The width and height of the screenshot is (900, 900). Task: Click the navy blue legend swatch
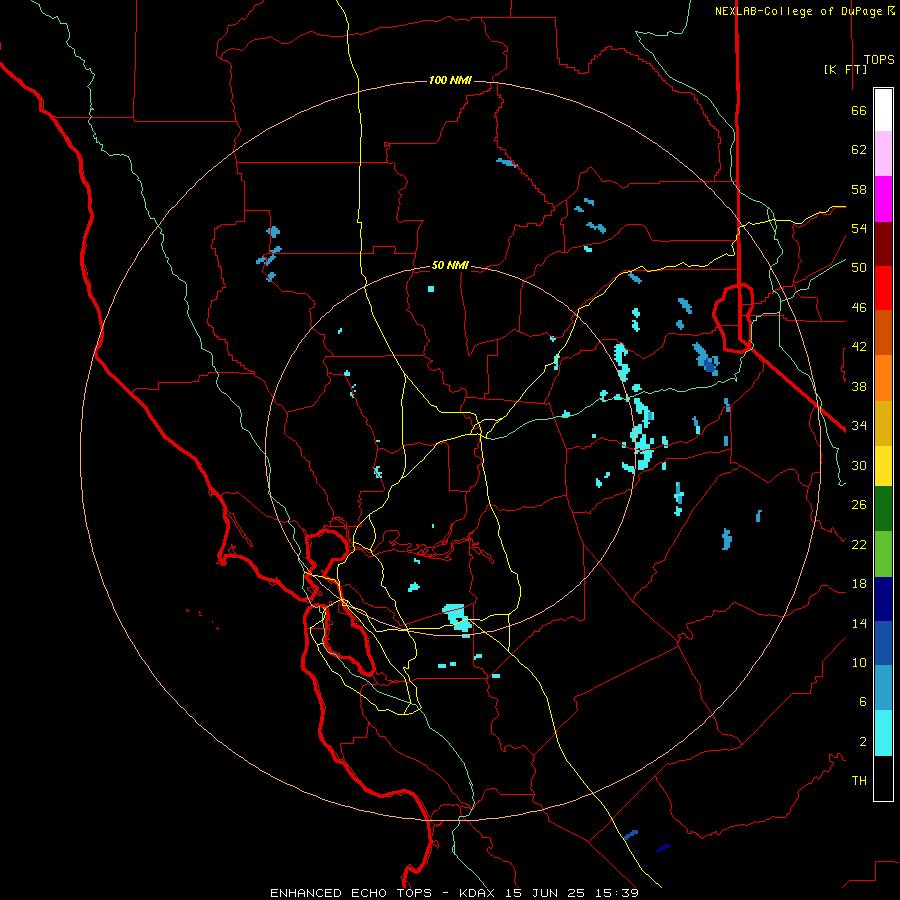pyautogui.click(x=883, y=599)
